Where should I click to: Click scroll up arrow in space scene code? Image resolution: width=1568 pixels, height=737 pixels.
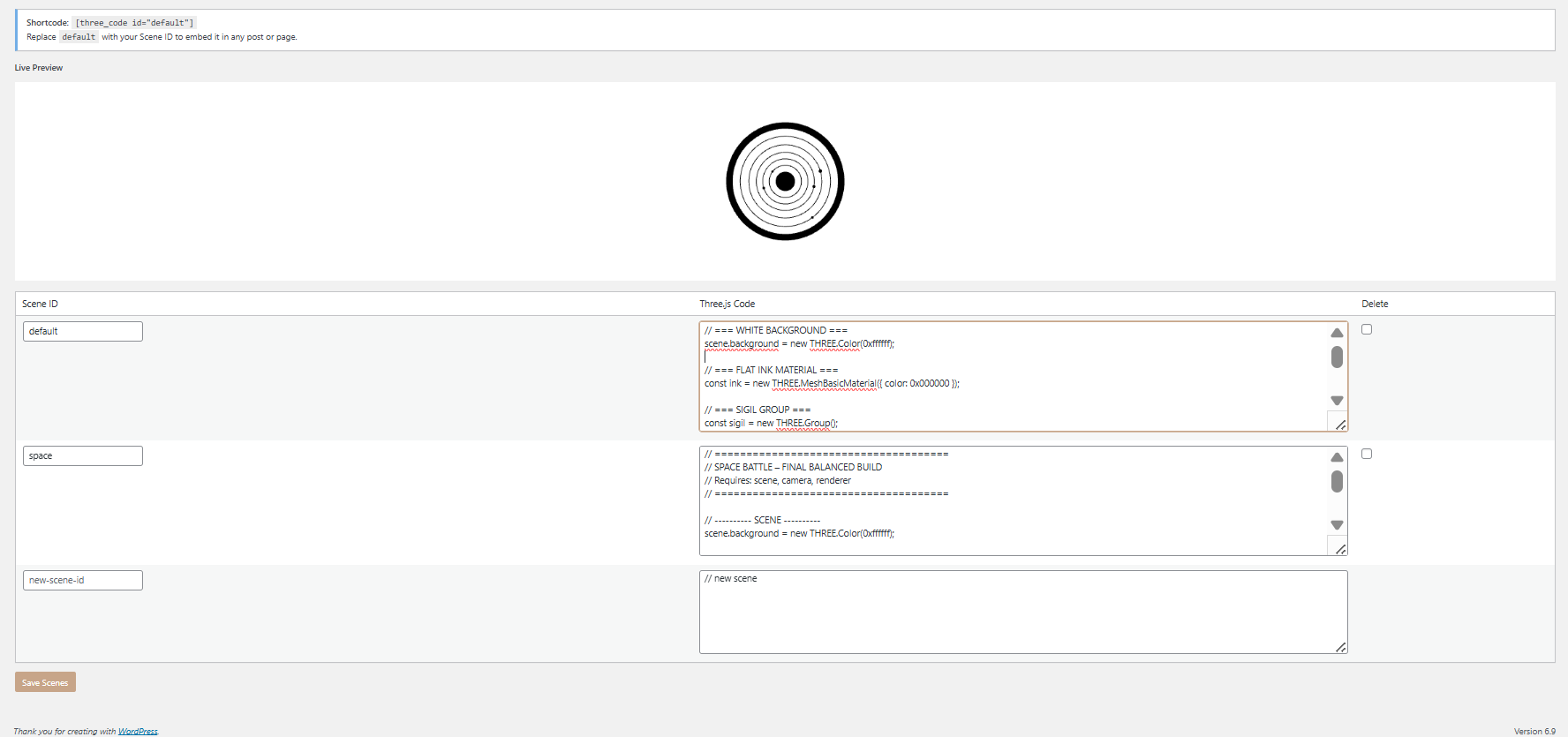[x=1337, y=457]
